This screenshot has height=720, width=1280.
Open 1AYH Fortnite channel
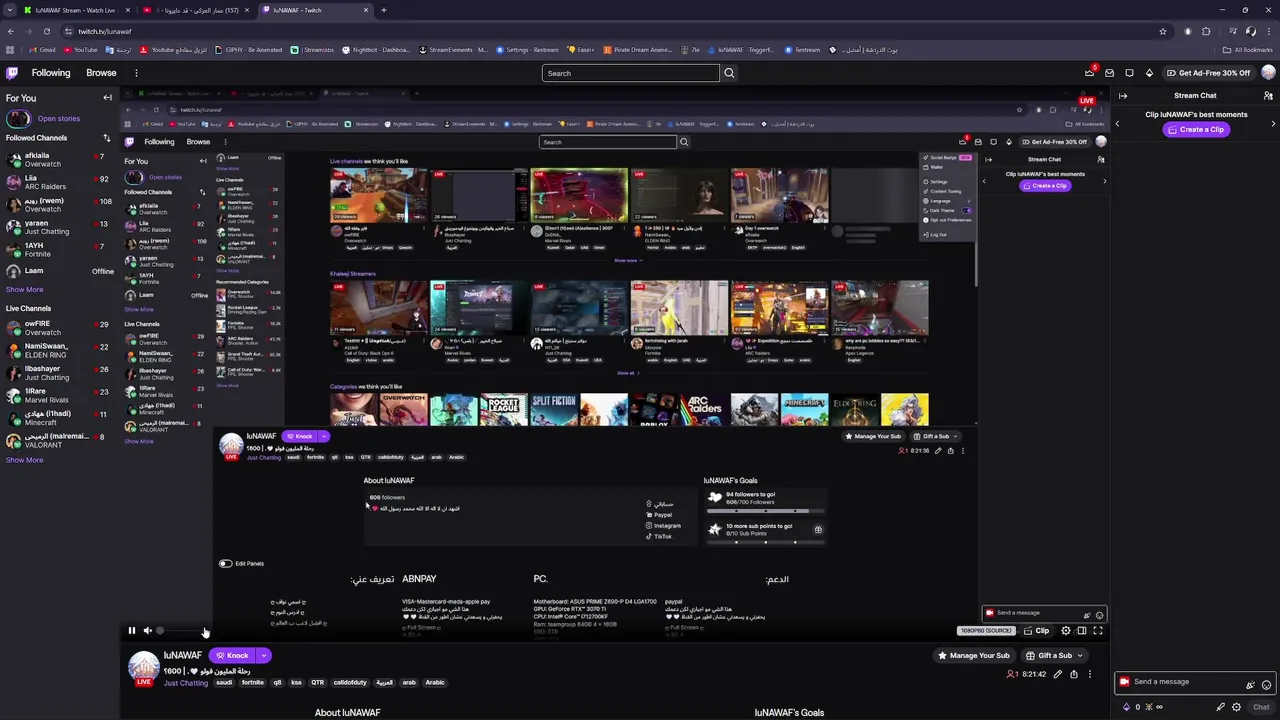[59, 249]
